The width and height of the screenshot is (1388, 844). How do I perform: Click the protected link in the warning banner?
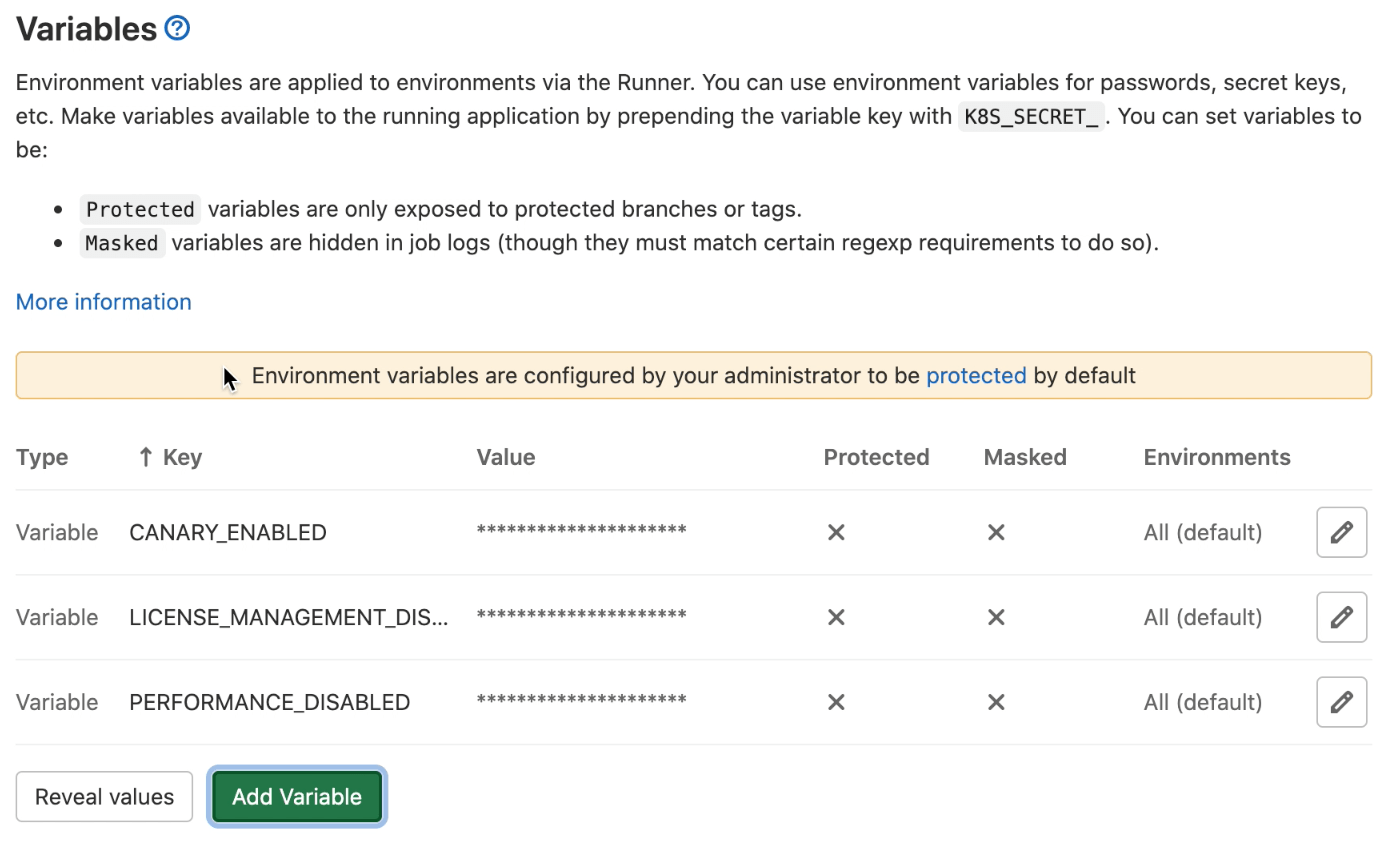(x=976, y=375)
